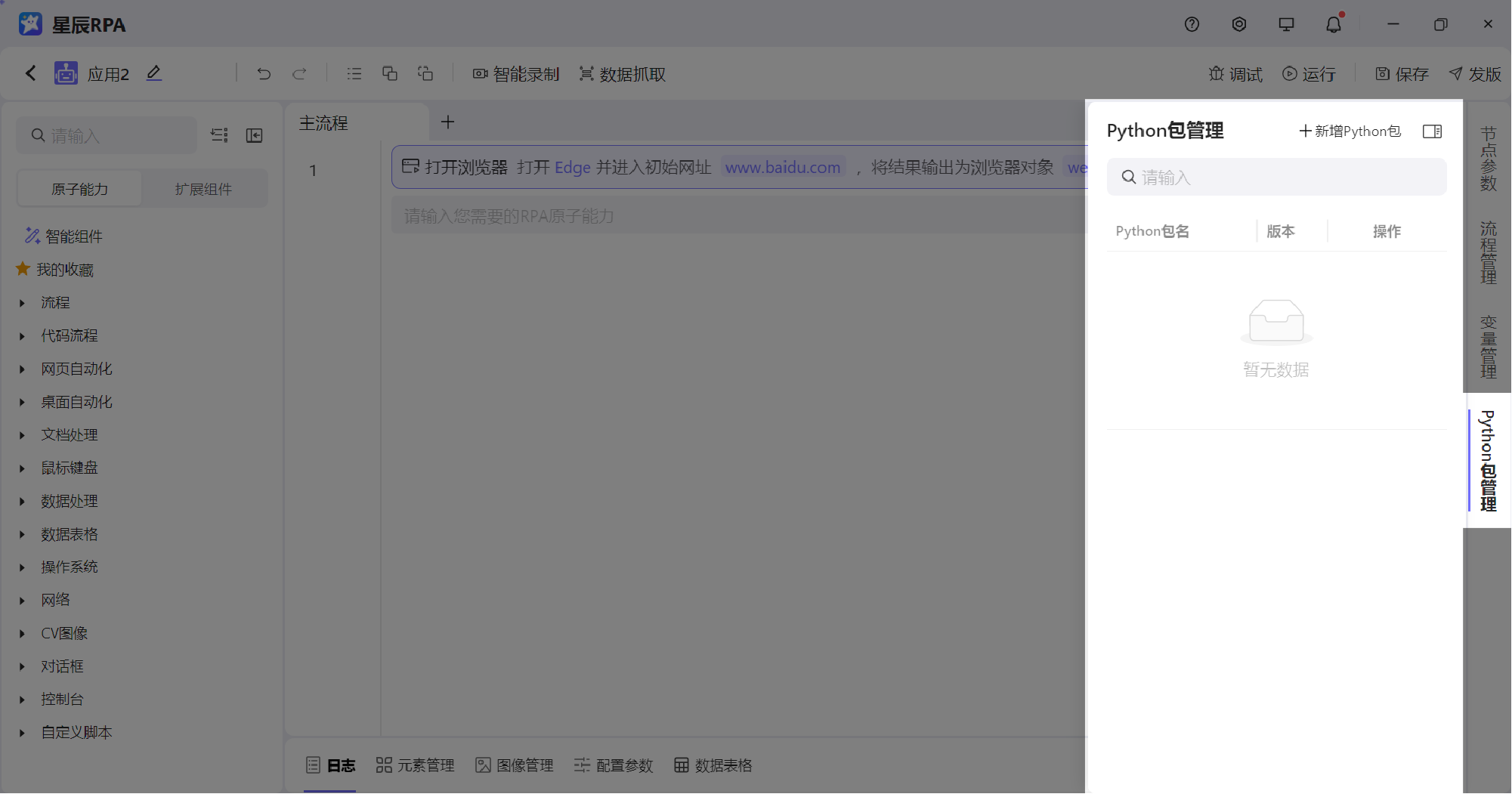Open the settings gear icon
Viewport: 1512px width, 794px height.
tap(1238, 23)
